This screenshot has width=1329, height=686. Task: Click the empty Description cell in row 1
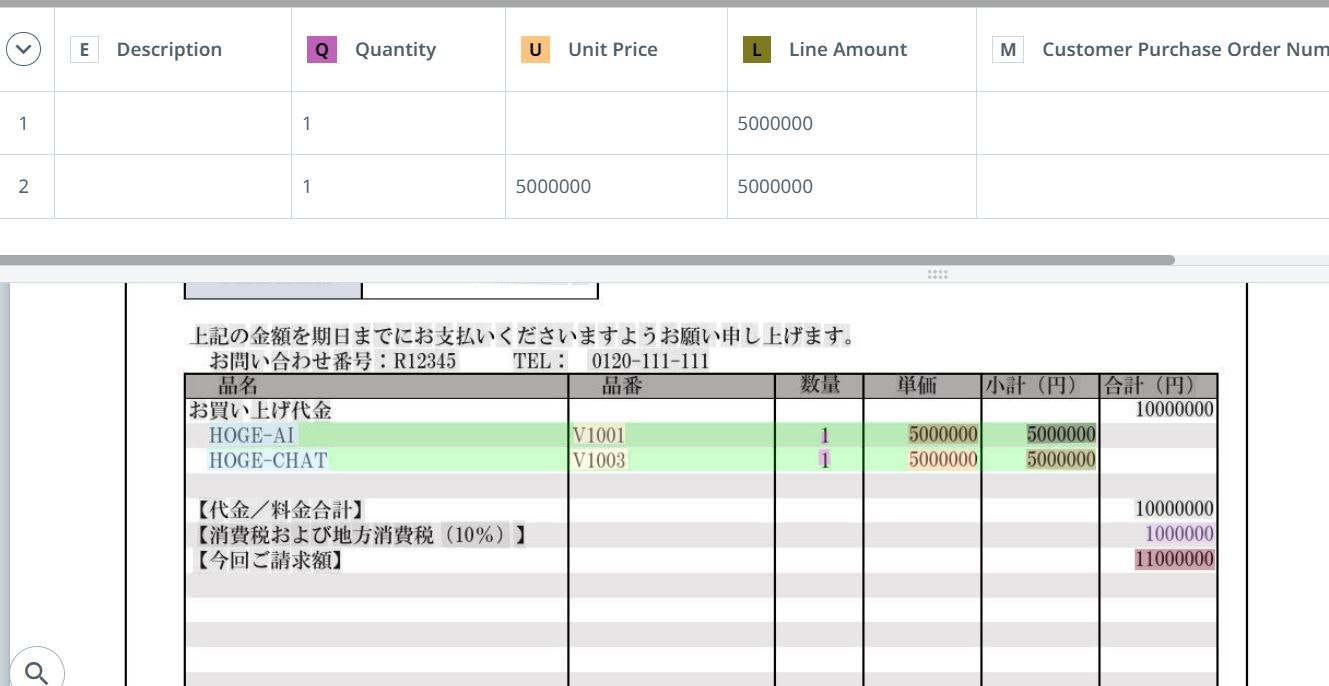(x=173, y=123)
